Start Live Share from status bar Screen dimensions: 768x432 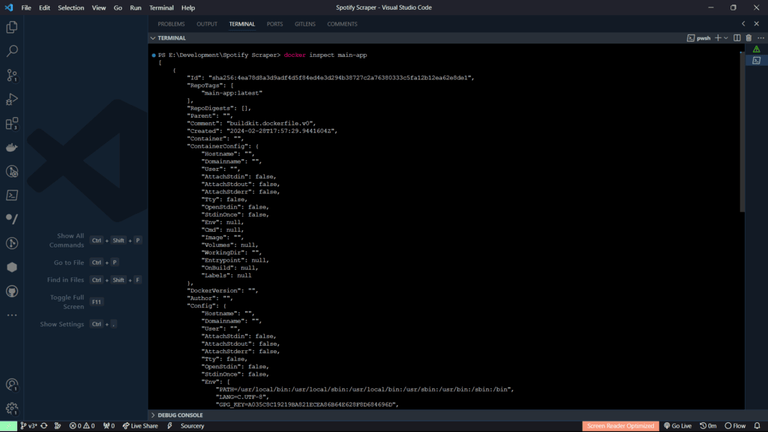pos(141,426)
